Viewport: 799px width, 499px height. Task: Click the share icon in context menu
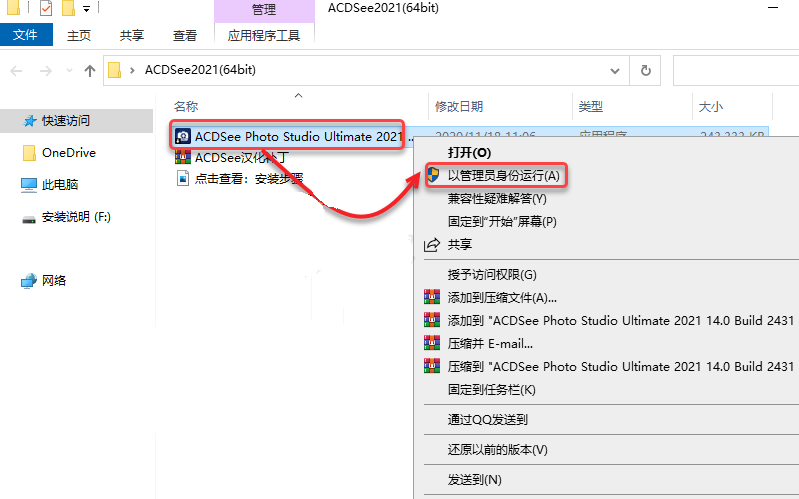coord(432,245)
